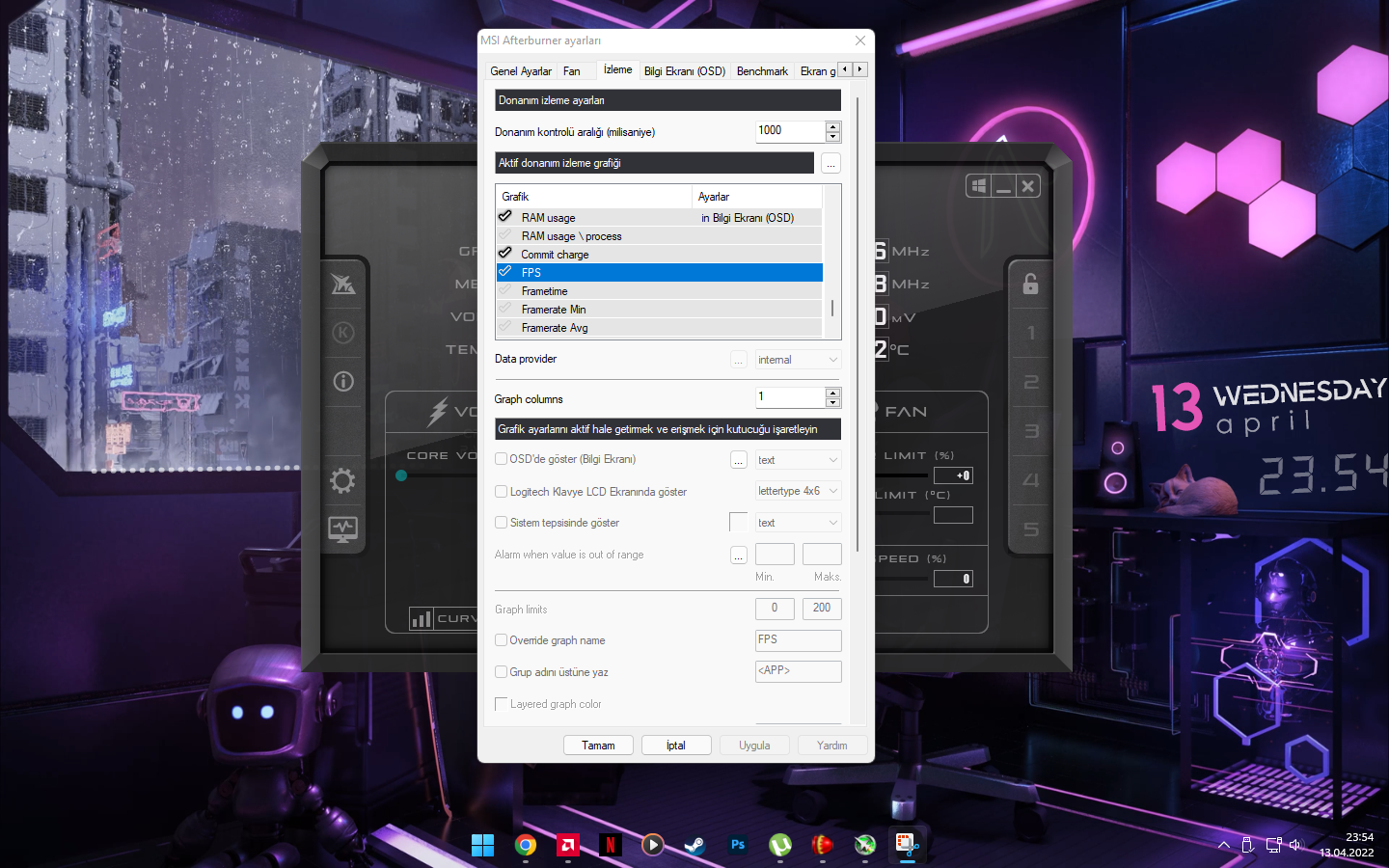Select the İzleme tab

pyautogui.click(x=617, y=69)
